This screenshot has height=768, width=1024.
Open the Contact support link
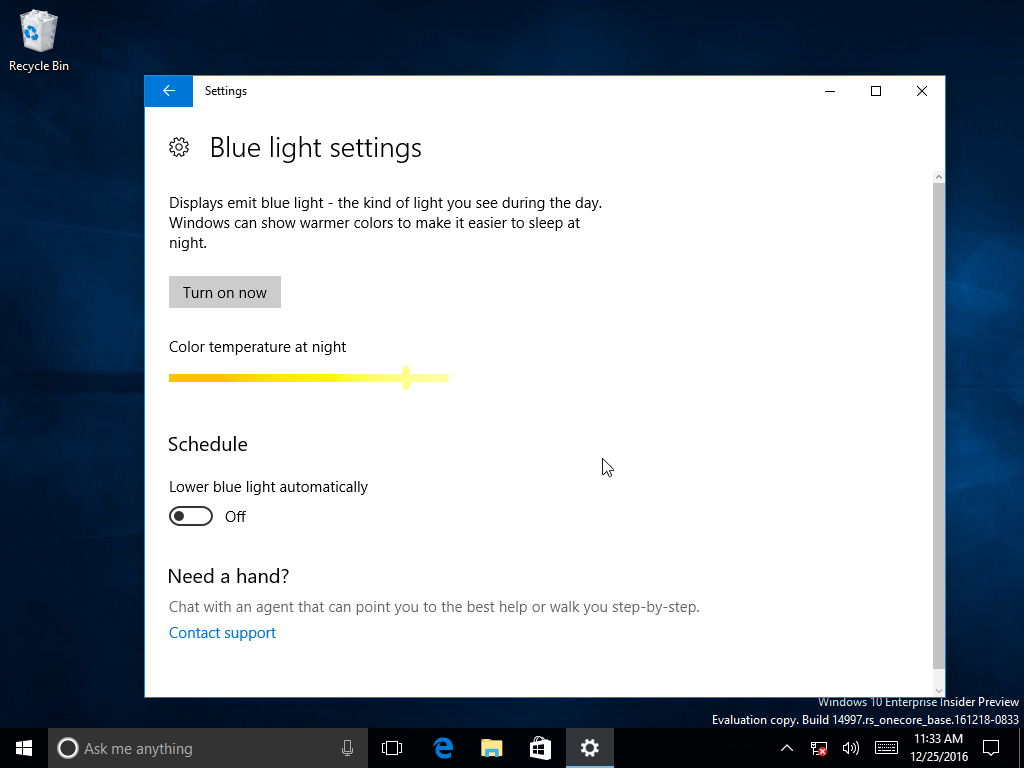222,632
